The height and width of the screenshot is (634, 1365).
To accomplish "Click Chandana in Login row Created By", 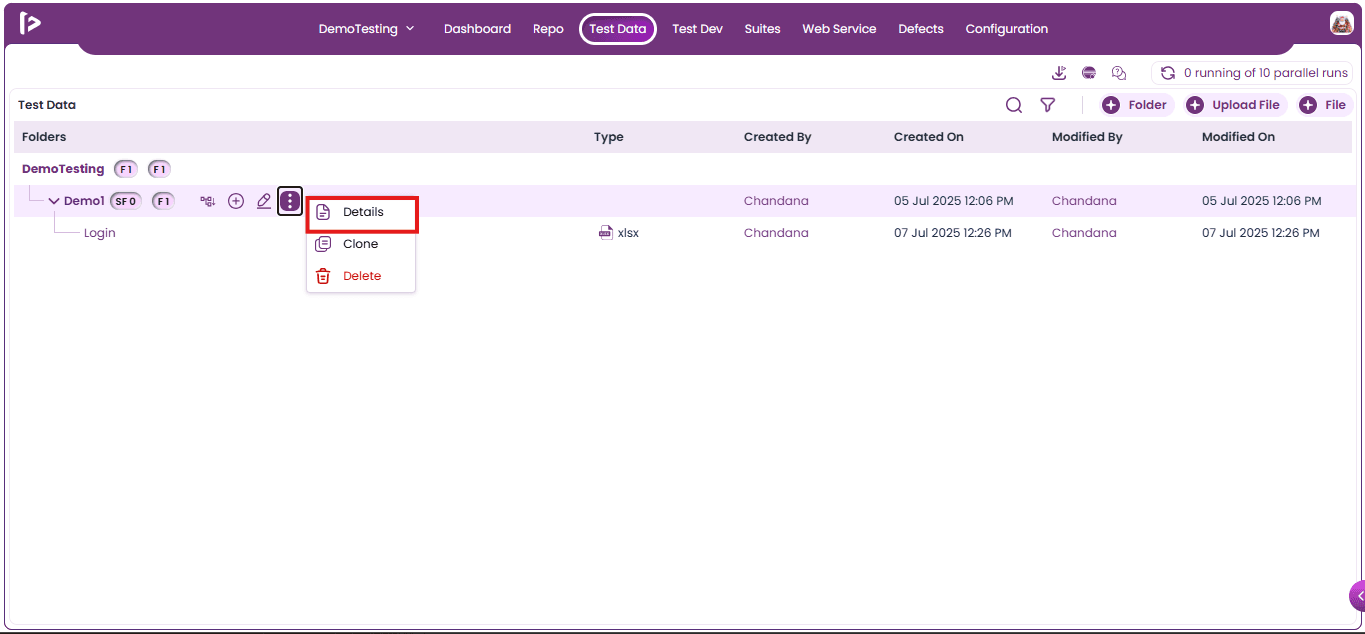I will pos(776,233).
